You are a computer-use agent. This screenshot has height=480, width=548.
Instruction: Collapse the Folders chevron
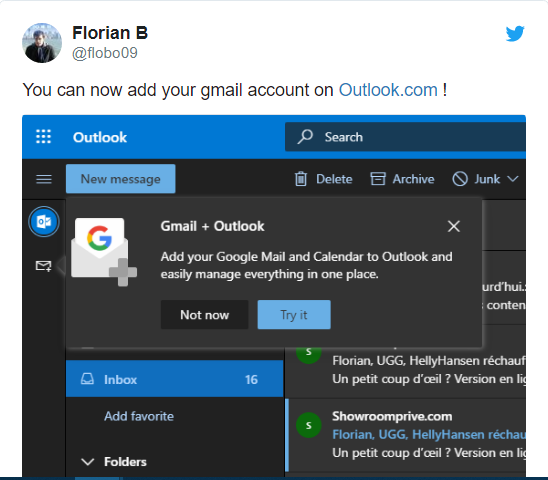coord(87,462)
